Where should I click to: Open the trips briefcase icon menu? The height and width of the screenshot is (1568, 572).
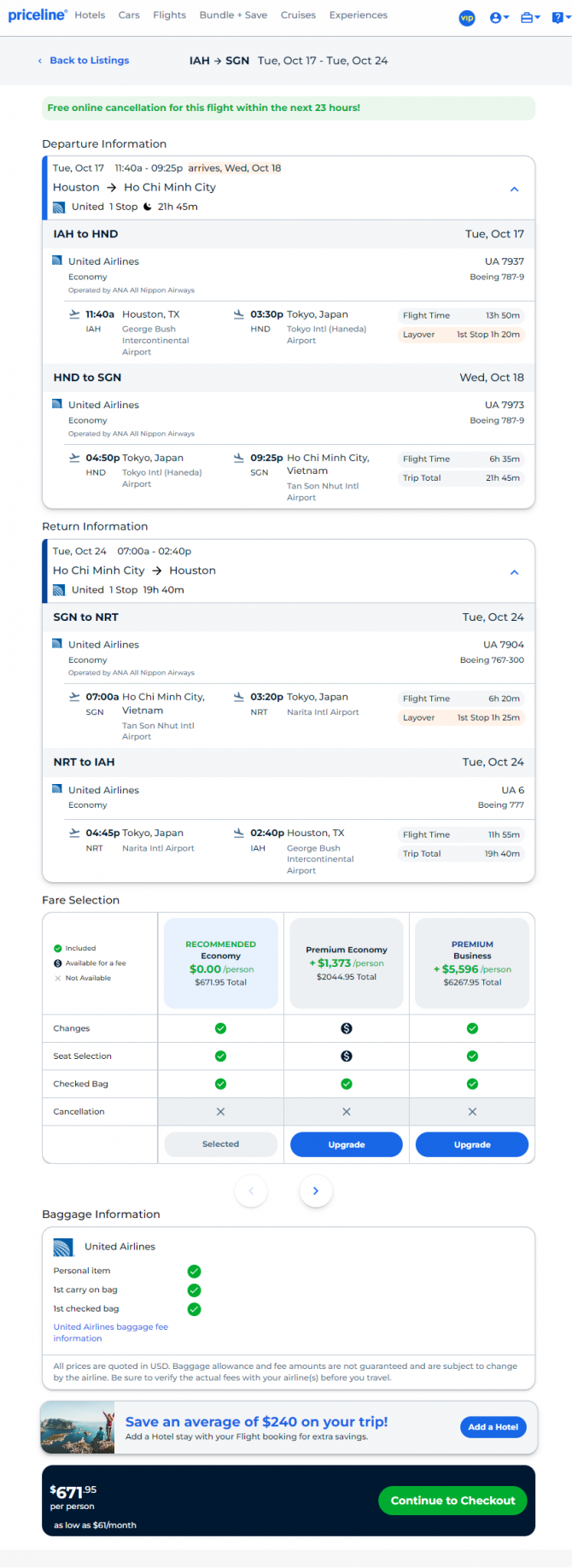tap(531, 18)
